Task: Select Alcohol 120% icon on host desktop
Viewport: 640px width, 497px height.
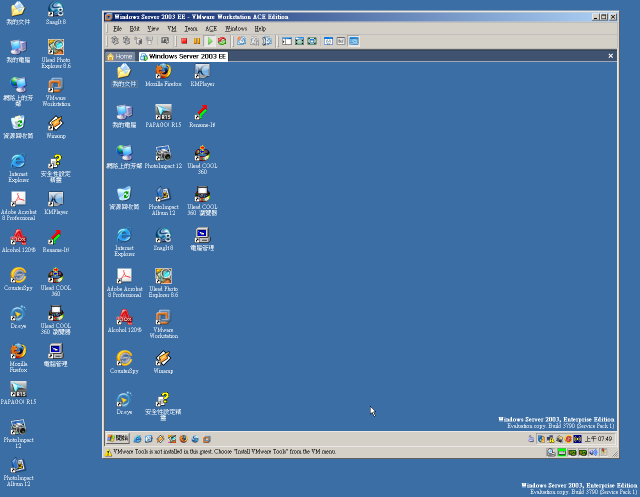Action: pyautogui.click(x=18, y=241)
